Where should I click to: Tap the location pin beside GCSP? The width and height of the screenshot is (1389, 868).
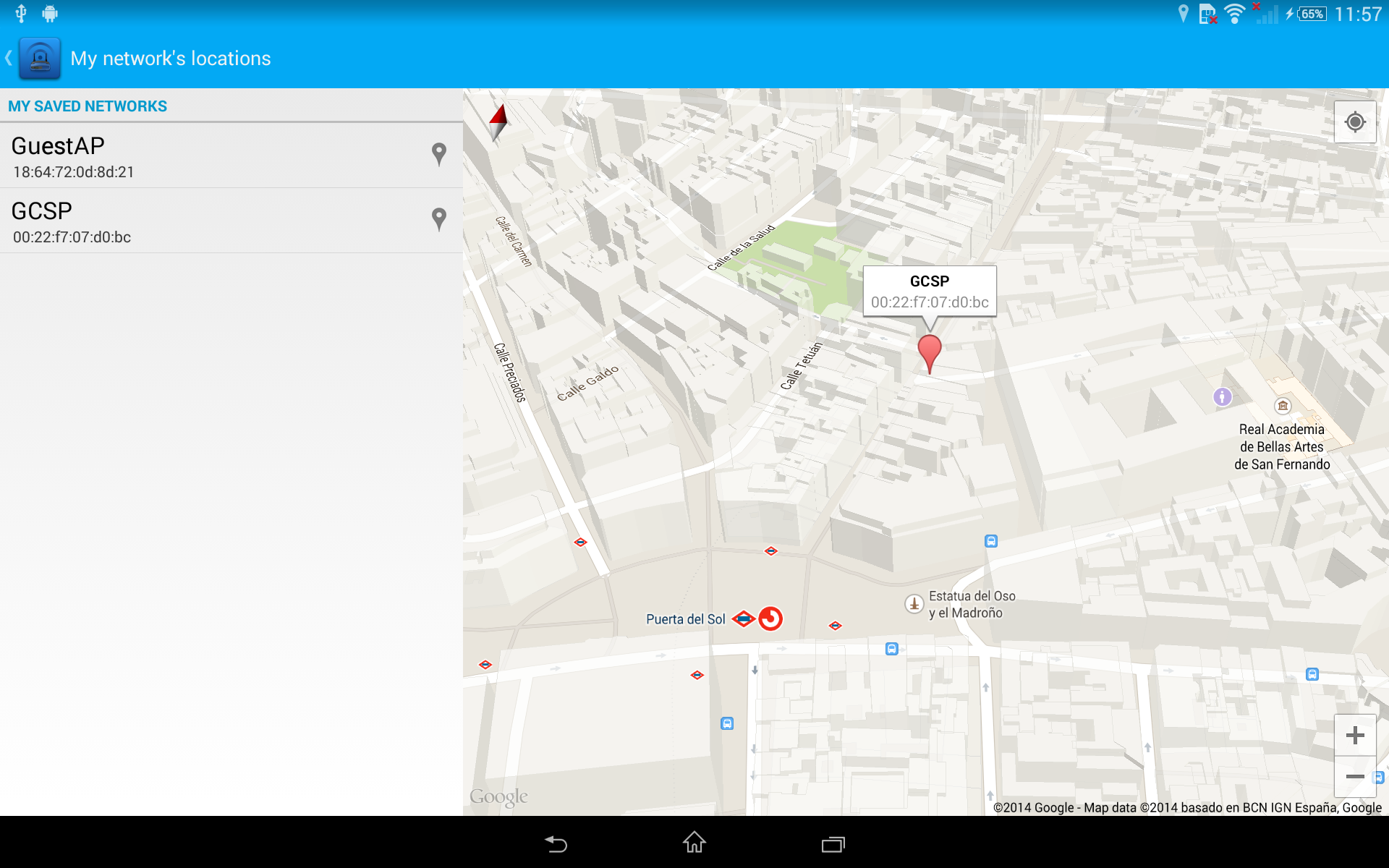(438, 219)
